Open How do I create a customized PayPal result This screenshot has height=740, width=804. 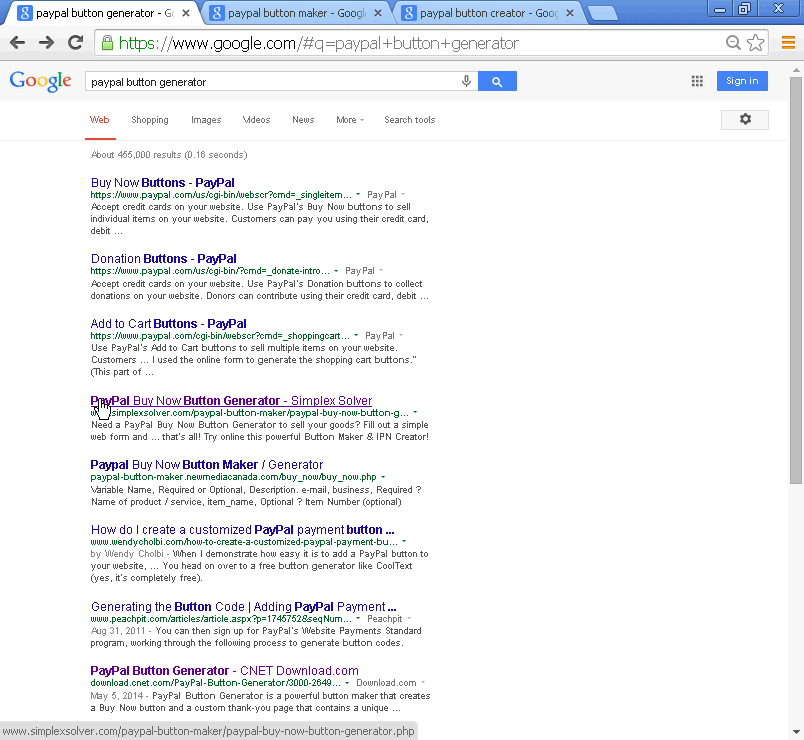click(x=243, y=530)
